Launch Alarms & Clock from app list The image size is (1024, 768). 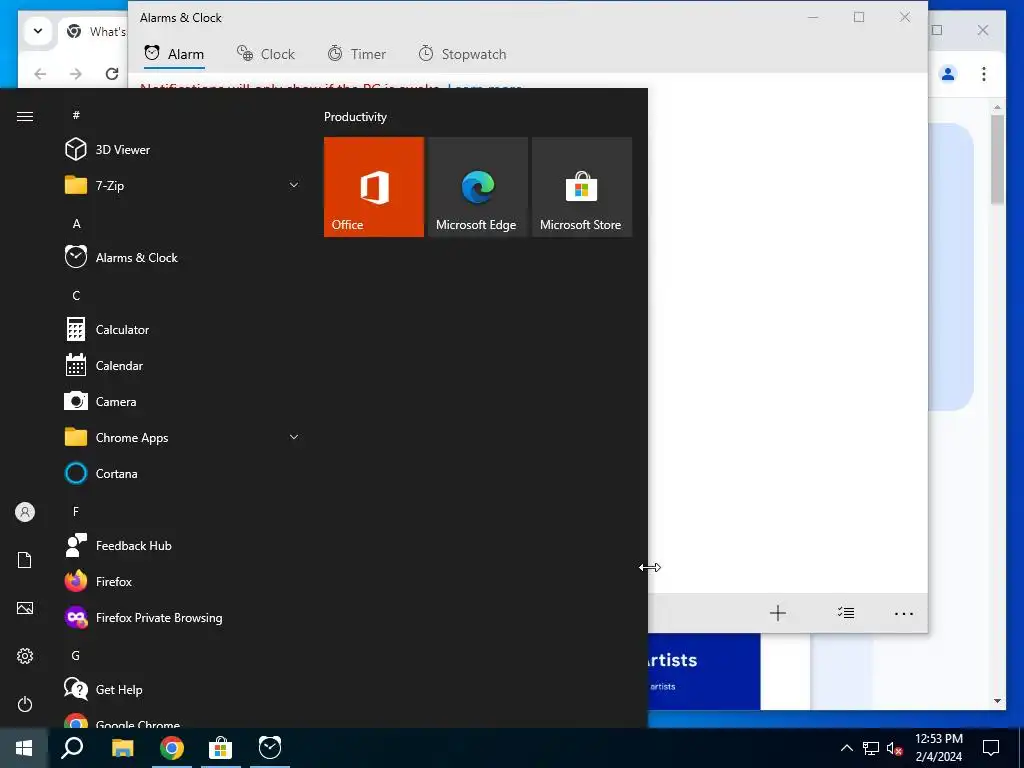[x=183, y=257]
